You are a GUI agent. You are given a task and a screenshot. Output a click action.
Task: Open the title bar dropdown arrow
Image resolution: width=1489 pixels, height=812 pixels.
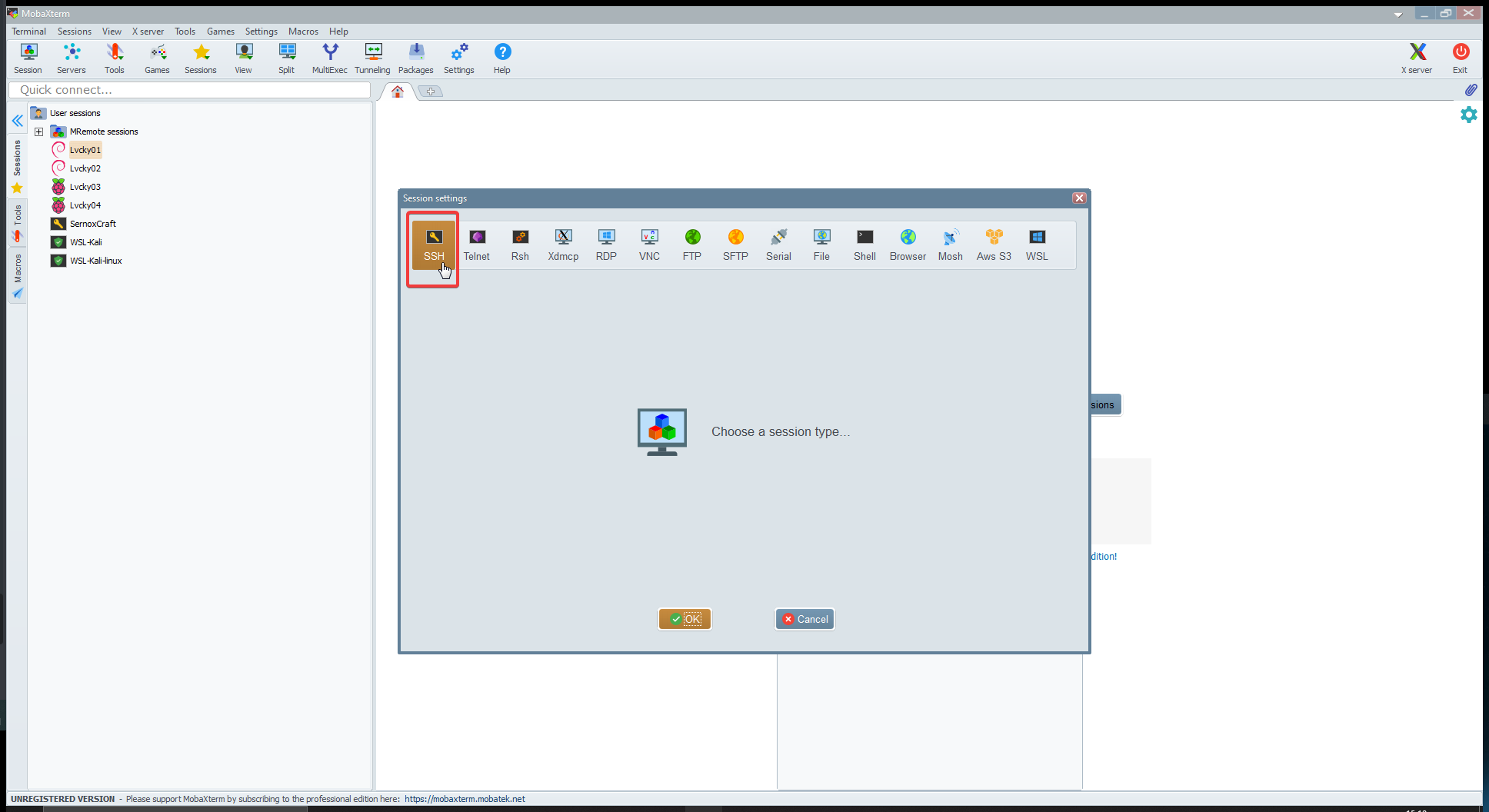point(1398,14)
